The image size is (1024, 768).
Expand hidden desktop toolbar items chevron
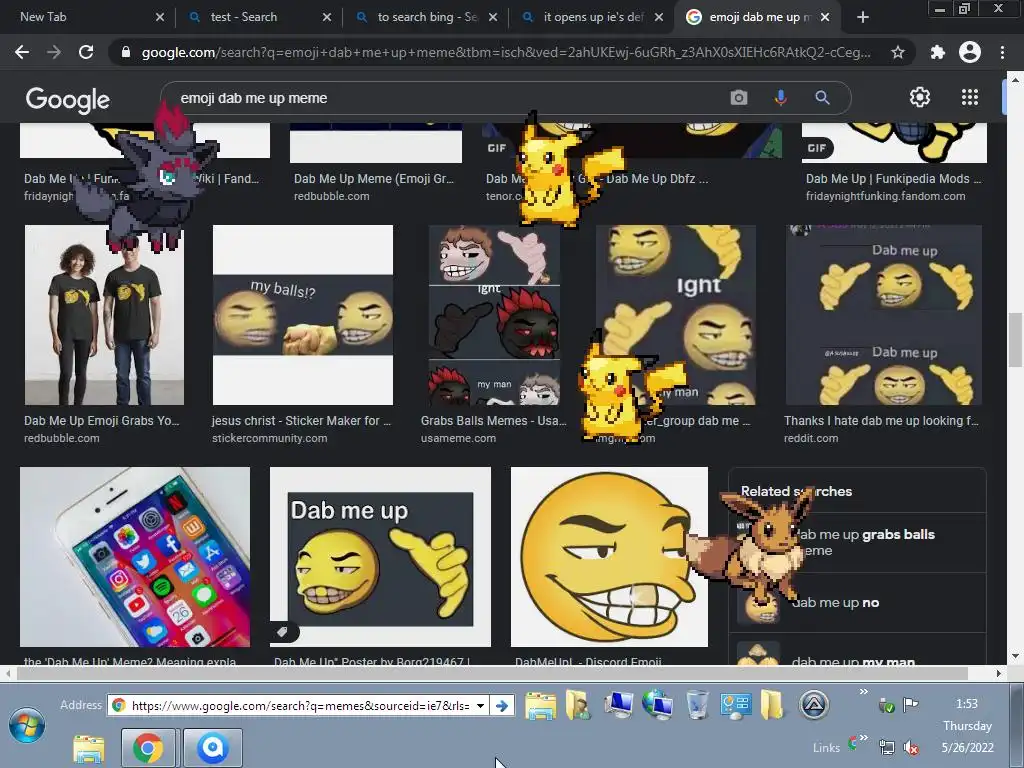[863, 692]
